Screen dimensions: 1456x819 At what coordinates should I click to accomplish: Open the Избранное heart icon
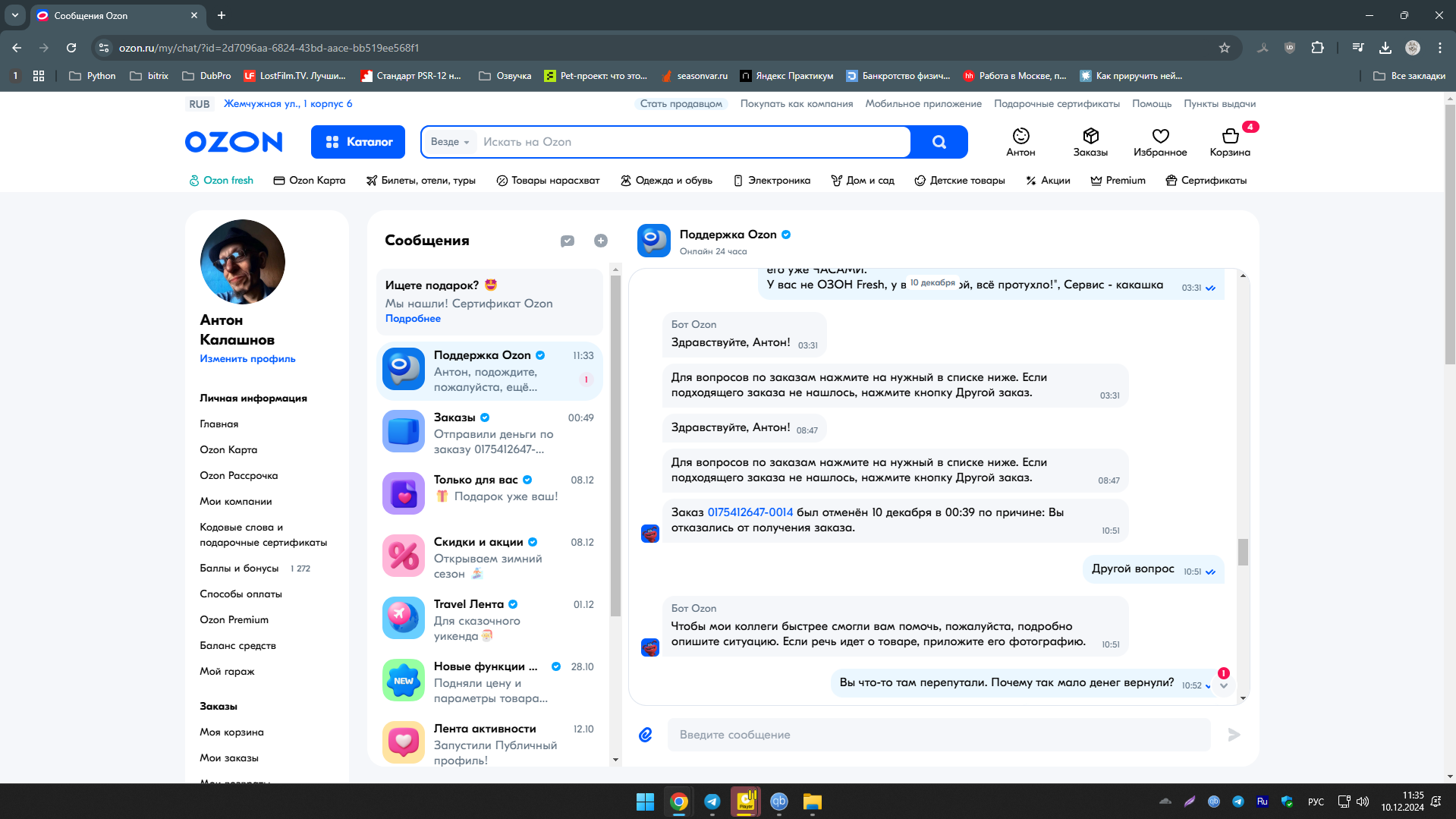(x=1160, y=142)
